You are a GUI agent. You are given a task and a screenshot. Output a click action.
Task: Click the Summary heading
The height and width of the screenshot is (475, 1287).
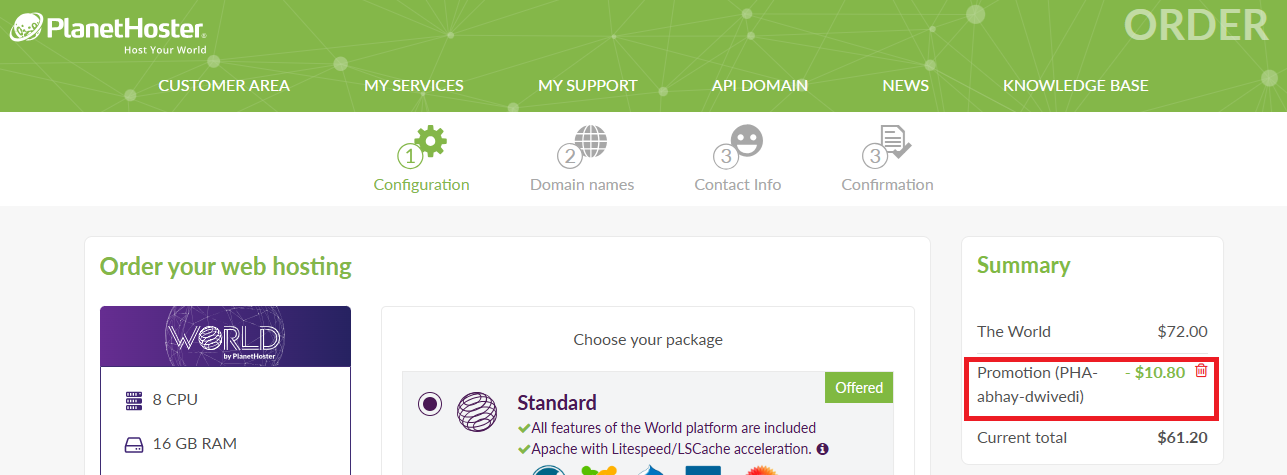pos(1024,265)
